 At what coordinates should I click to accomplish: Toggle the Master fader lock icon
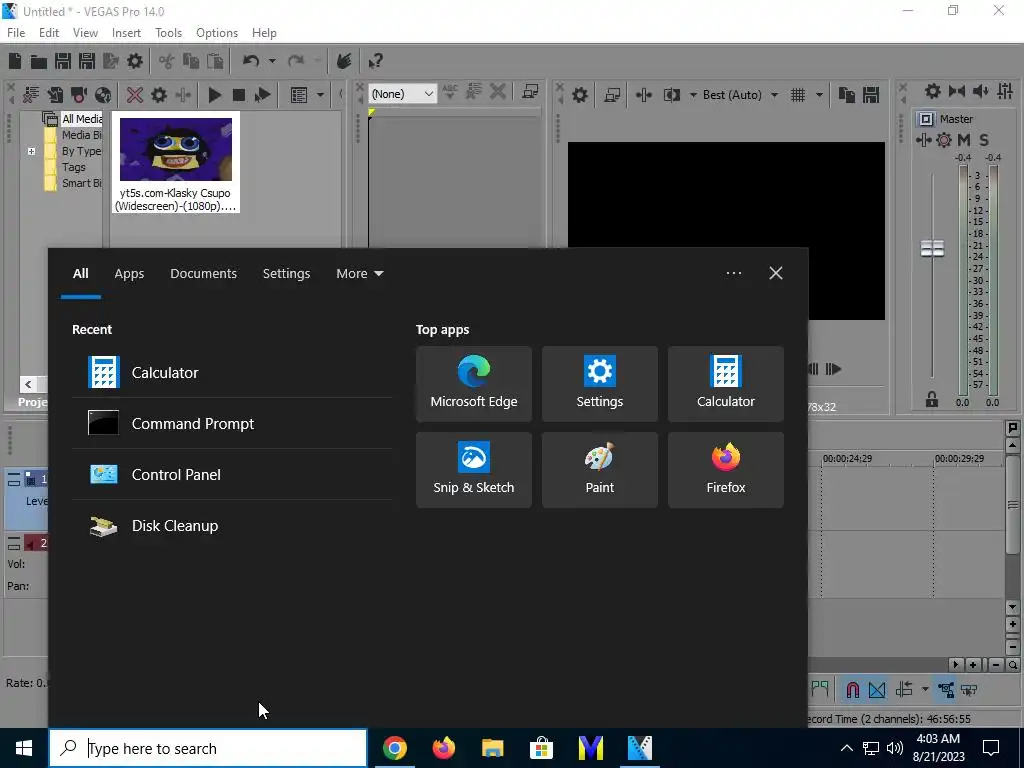point(932,400)
